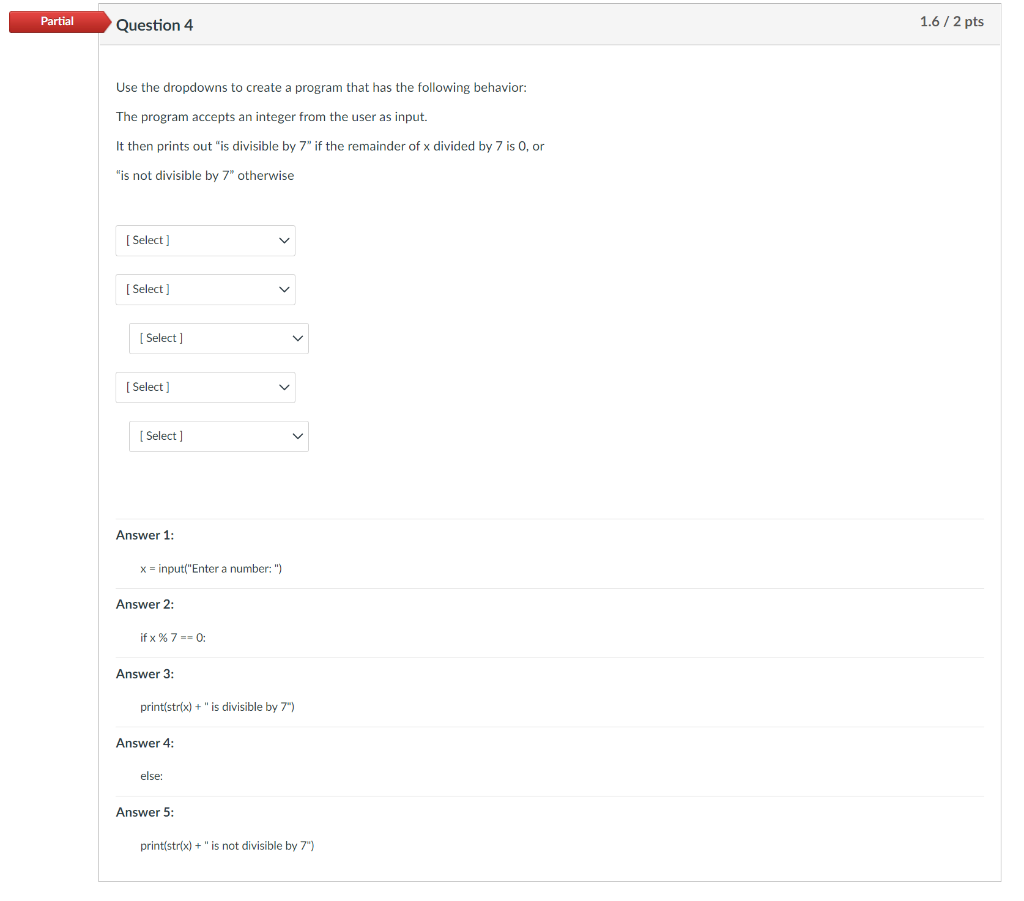This screenshot has width=1024, height=901.
Task: Open the fifth (last indented) Select dropdown
Action: coord(219,436)
